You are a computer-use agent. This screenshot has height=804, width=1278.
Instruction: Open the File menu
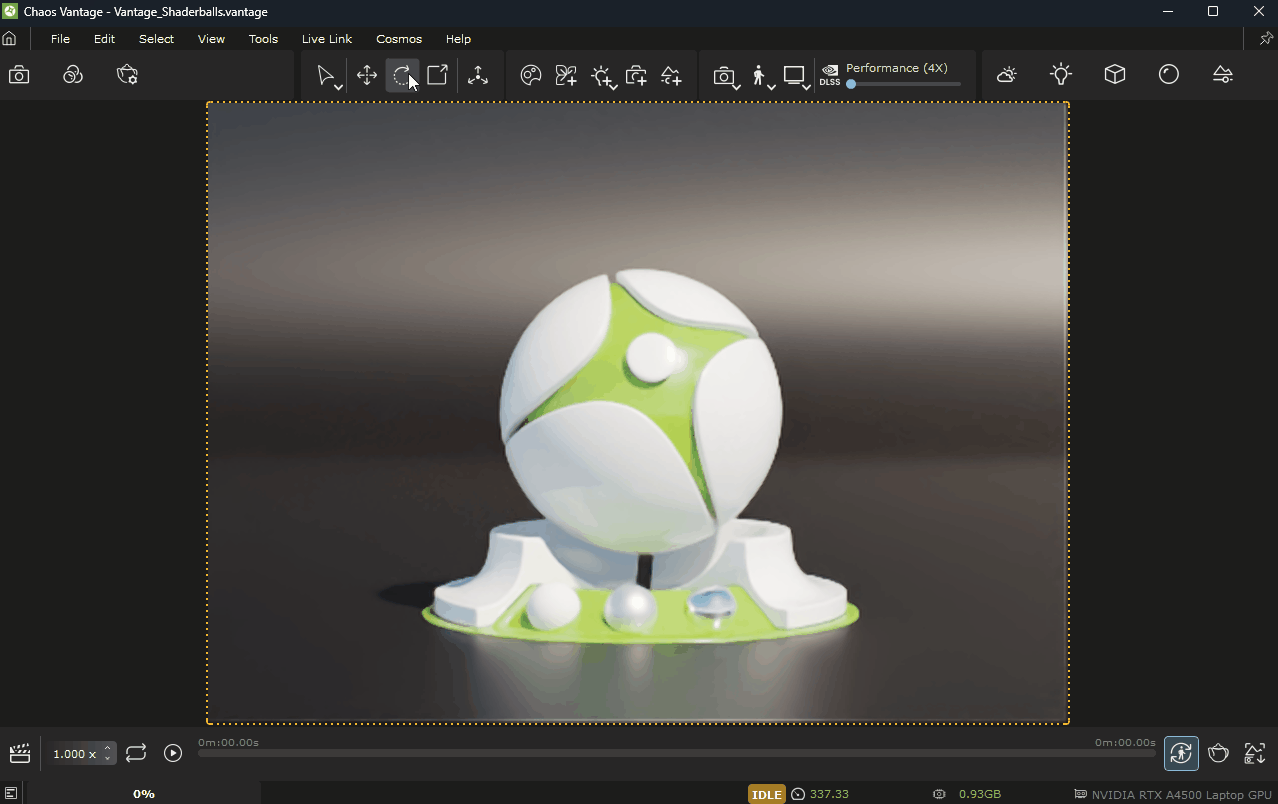point(60,39)
